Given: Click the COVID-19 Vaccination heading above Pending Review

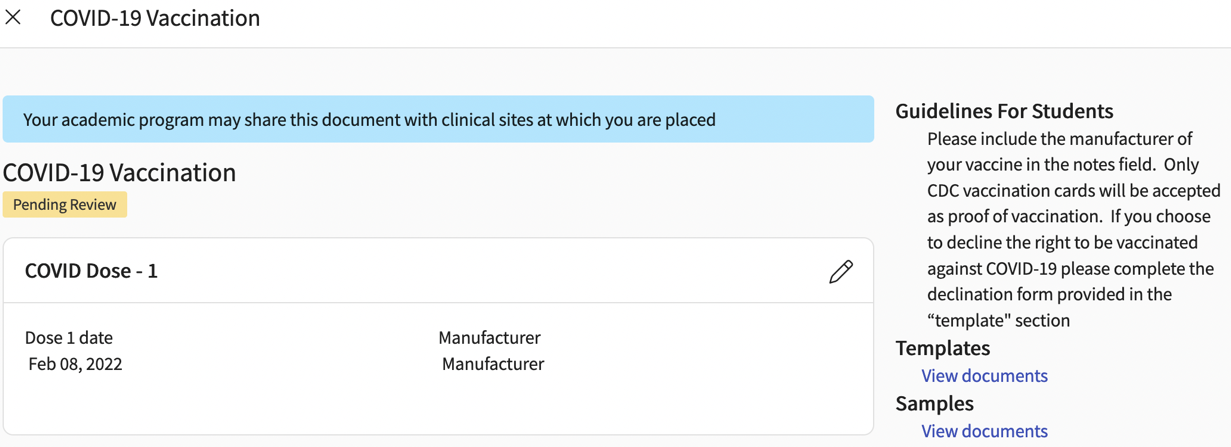Looking at the screenshot, I should tap(119, 172).
